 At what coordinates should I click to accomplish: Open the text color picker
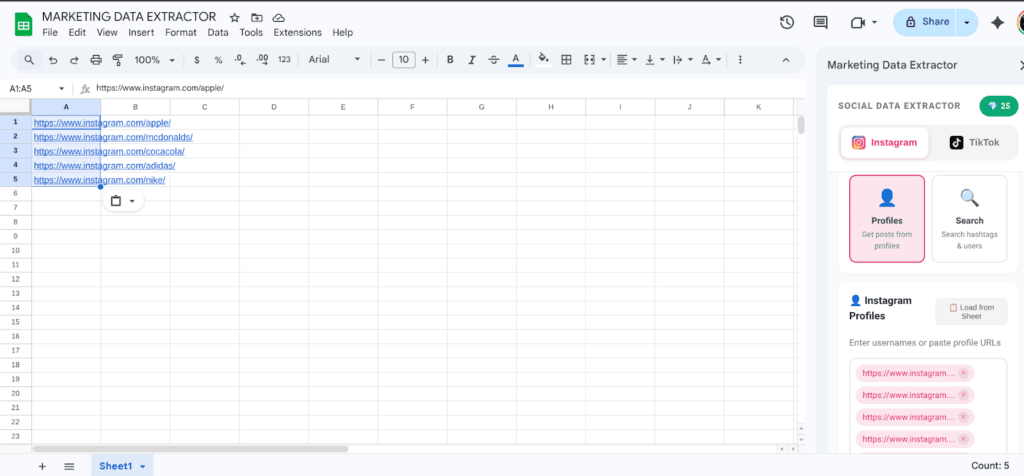coord(515,60)
